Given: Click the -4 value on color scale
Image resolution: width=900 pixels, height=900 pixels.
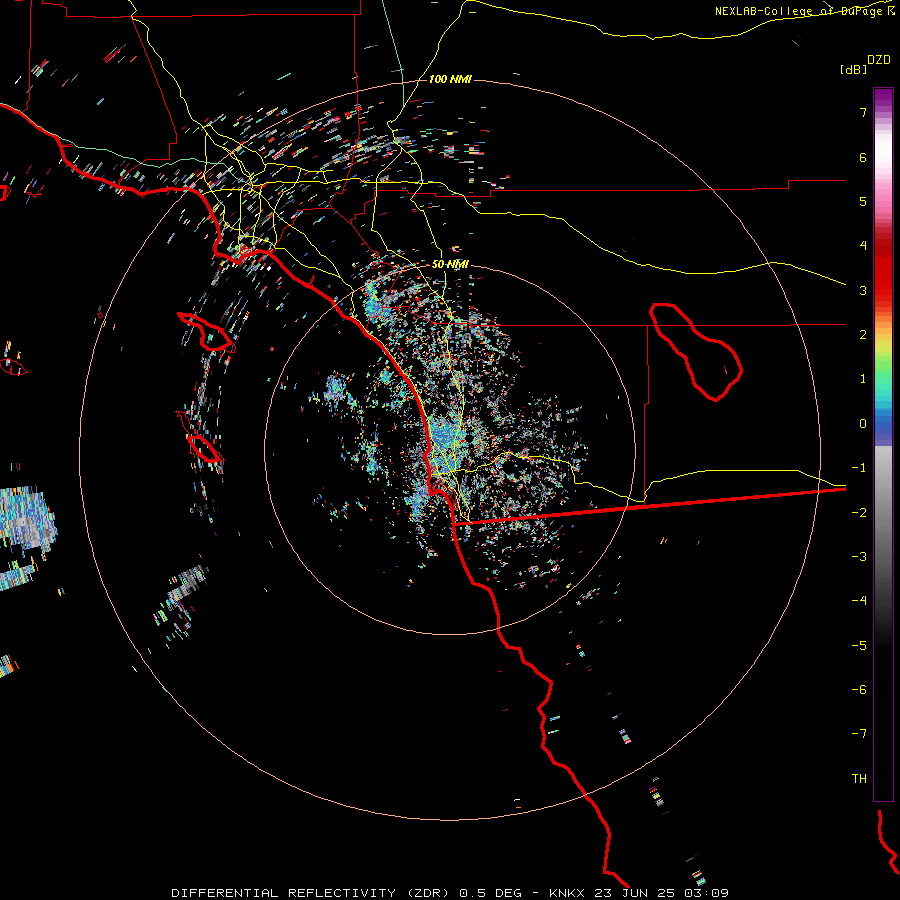Looking at the screenshot, I should click(859, 600).
